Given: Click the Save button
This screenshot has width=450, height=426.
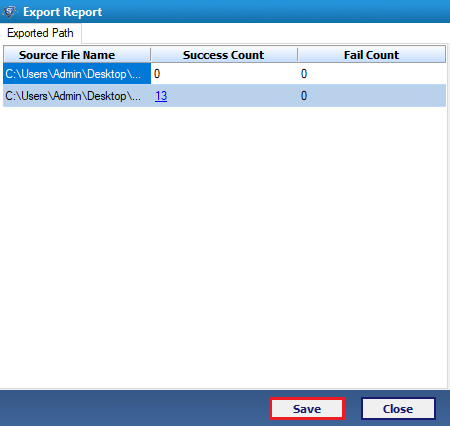Looking at the screenshot, I should (307, 409).
